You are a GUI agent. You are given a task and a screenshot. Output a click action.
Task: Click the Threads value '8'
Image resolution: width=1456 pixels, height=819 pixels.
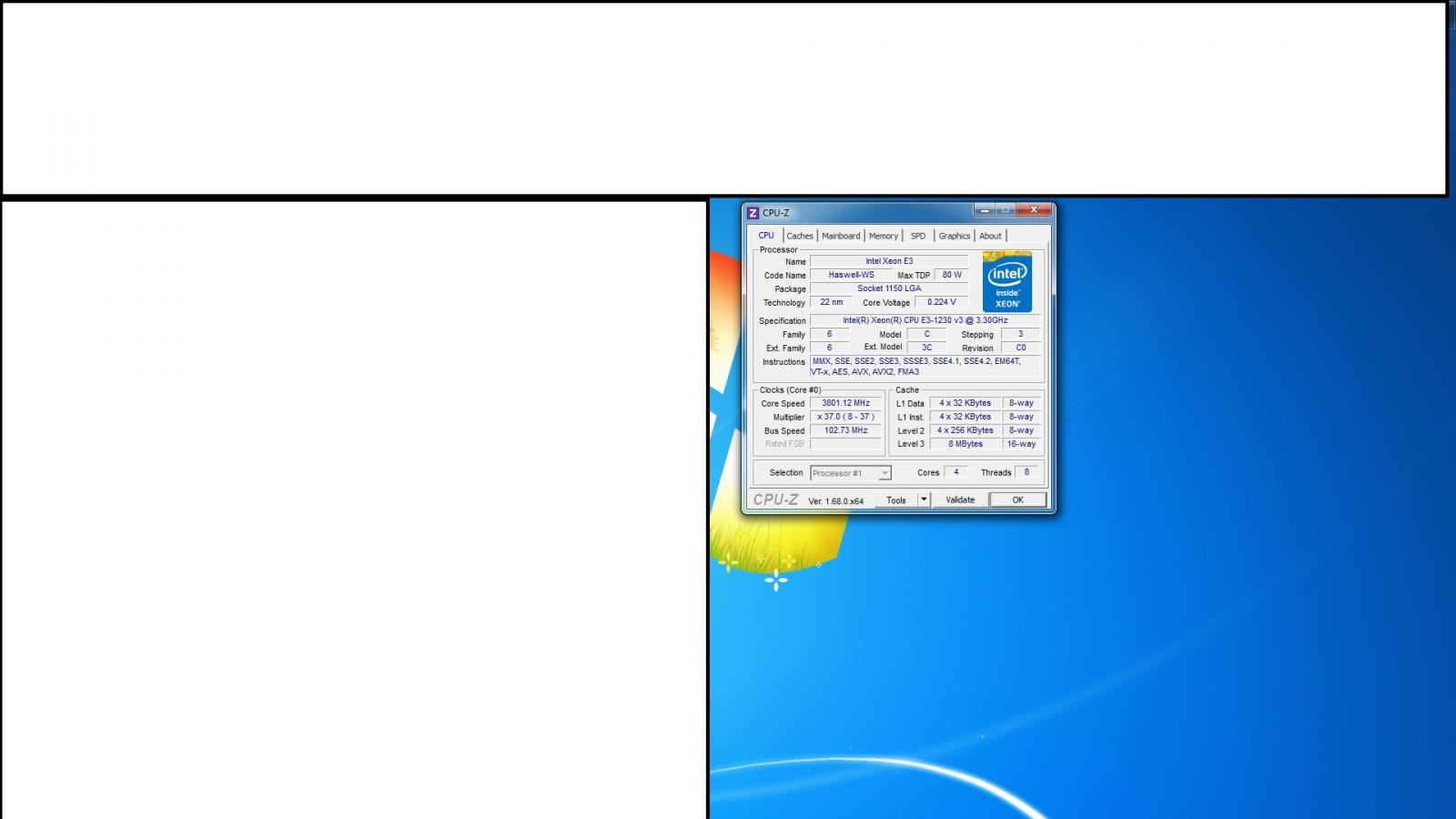[1026, 472]
